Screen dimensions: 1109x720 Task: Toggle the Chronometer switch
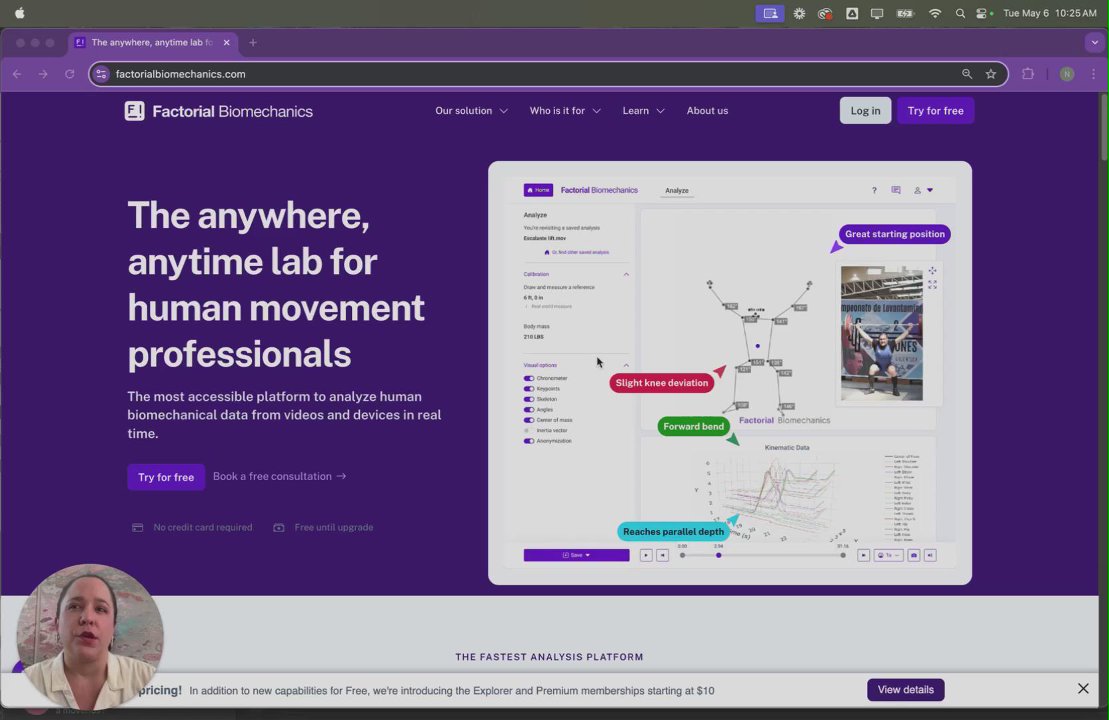click(529, 378)
